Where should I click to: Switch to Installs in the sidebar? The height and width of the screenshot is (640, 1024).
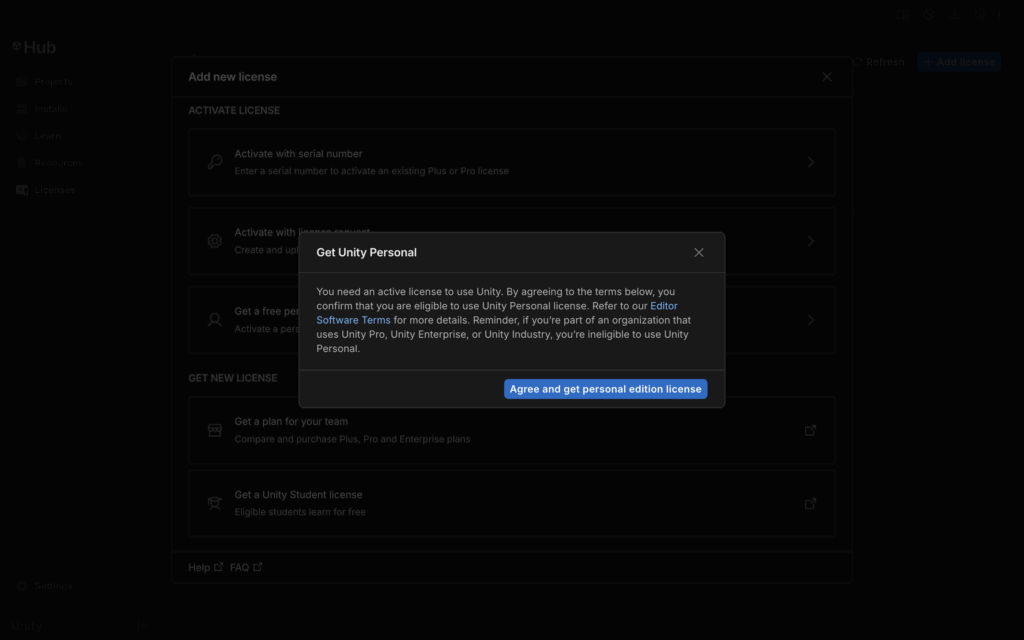tap(50, 109)
